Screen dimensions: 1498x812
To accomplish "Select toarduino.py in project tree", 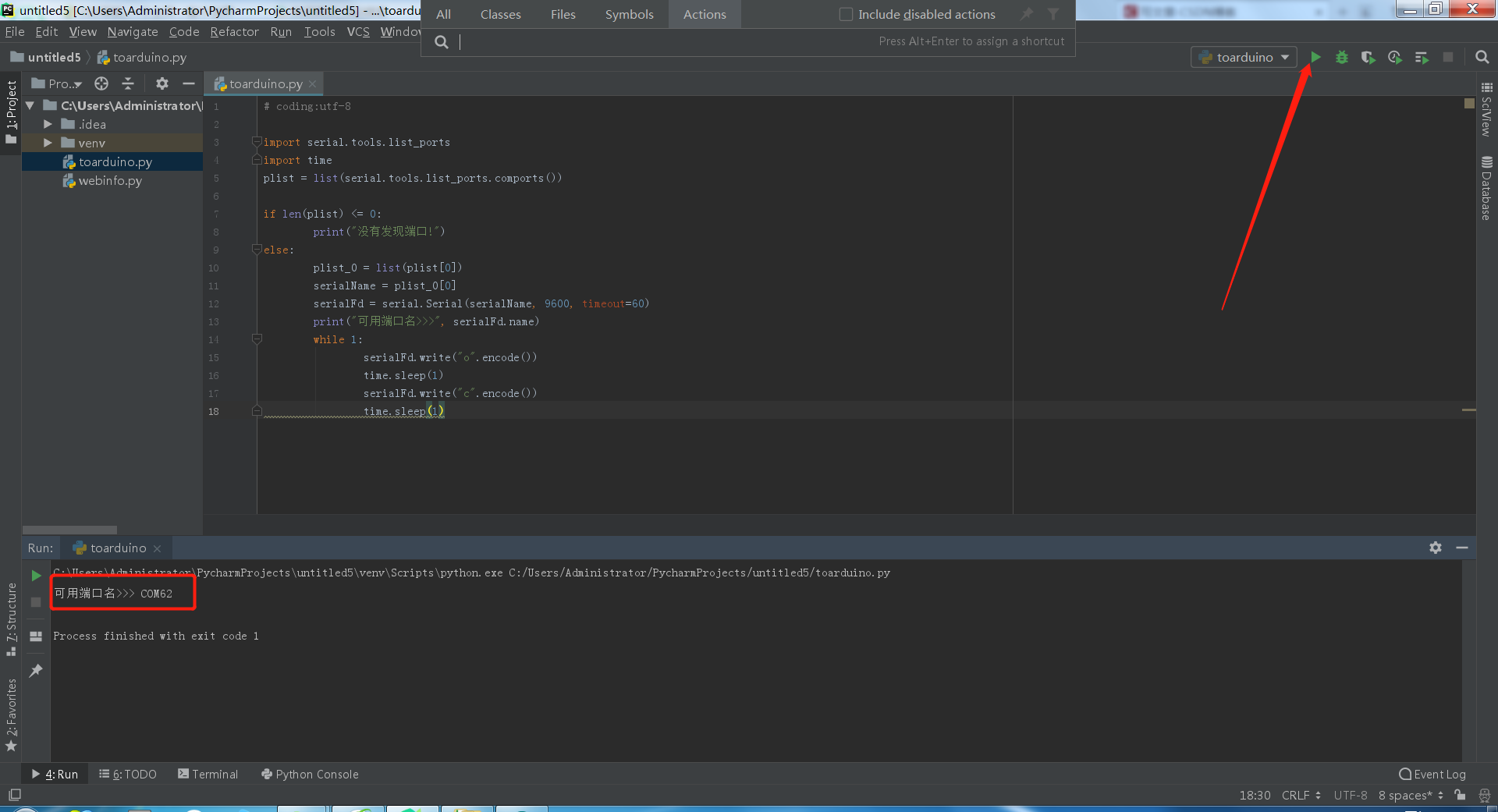I will tap(115, 161).
